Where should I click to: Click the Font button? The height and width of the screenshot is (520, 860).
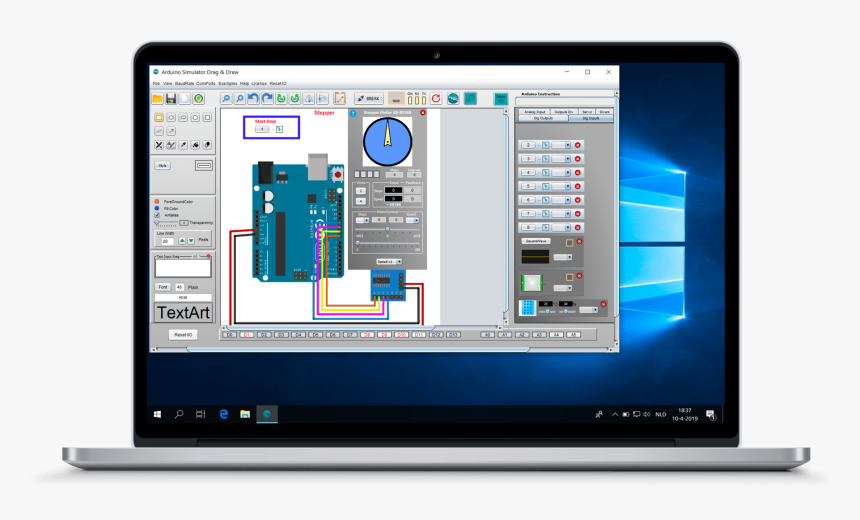tap(163, 287)
